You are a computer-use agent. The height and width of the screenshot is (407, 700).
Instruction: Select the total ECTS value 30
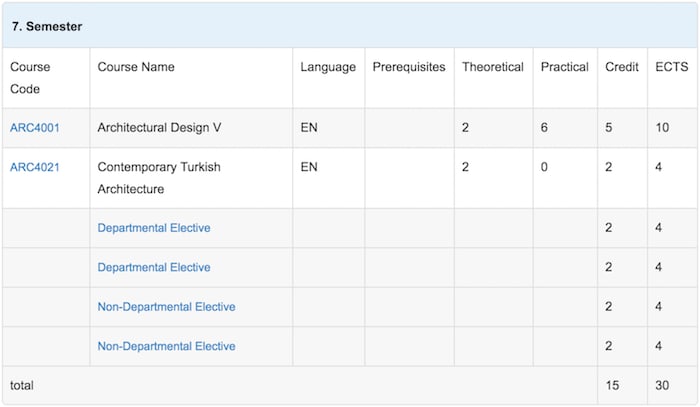pyautogui.click(x=662, y=386)
